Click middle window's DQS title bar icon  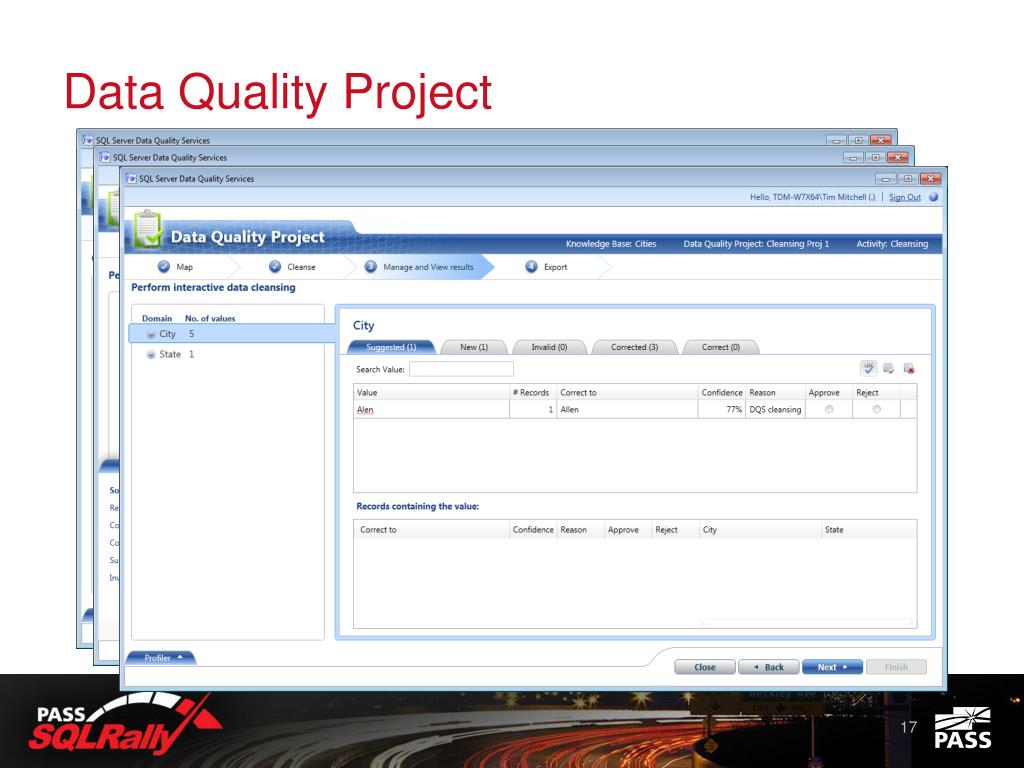pyautogui.click(x=105, y=157)
